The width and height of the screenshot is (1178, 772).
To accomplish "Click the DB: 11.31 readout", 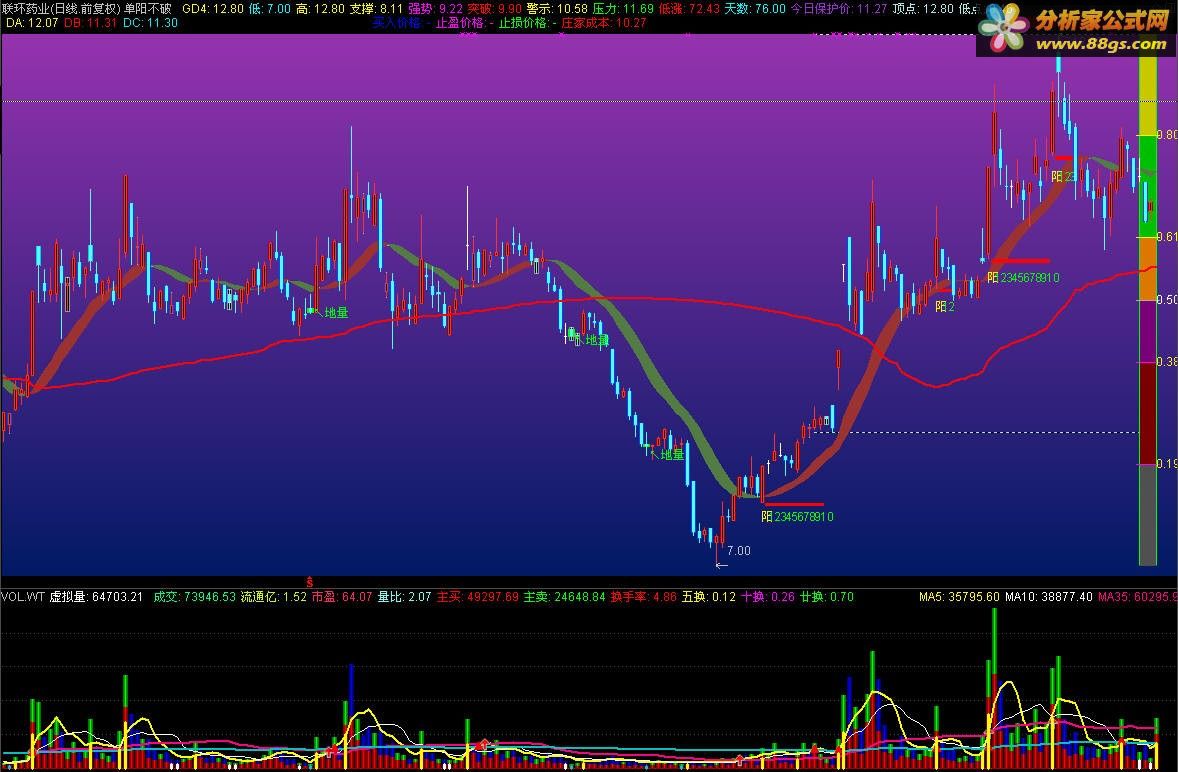I will coord(90,23).
